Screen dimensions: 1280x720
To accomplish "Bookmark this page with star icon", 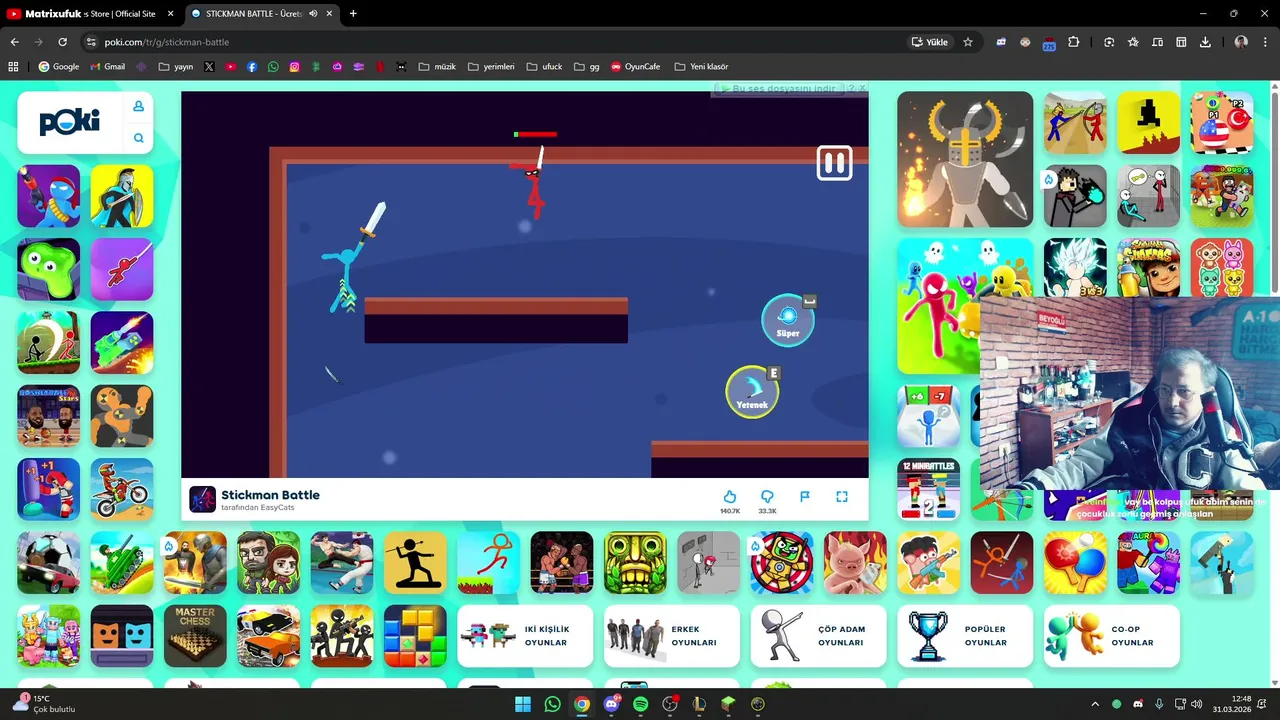I will click(968, 42).
